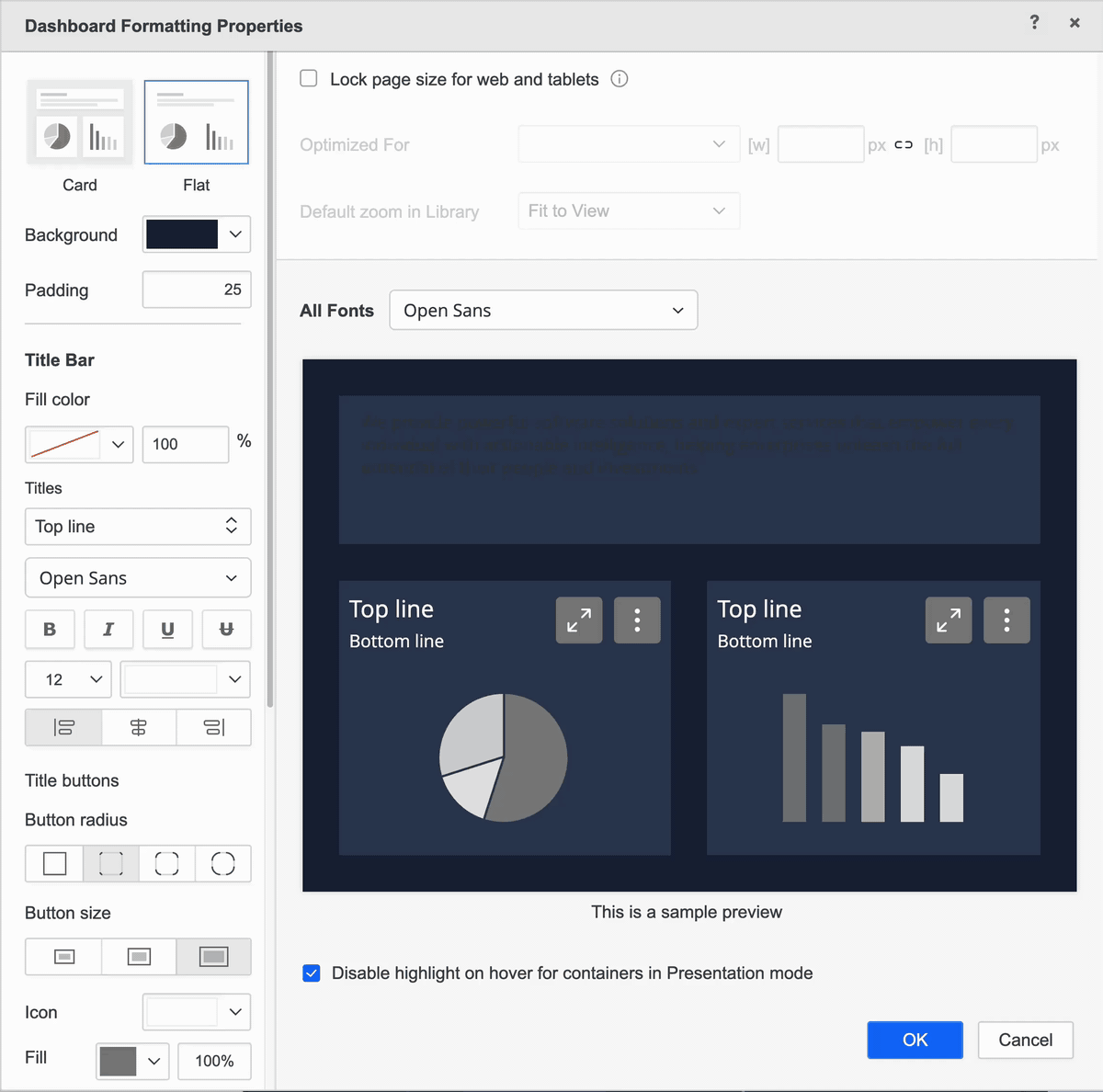Screen dimensions: 1103x1092
Task: Expand the left chart's fullscreen icon in preview
Action: click(578, 620)
